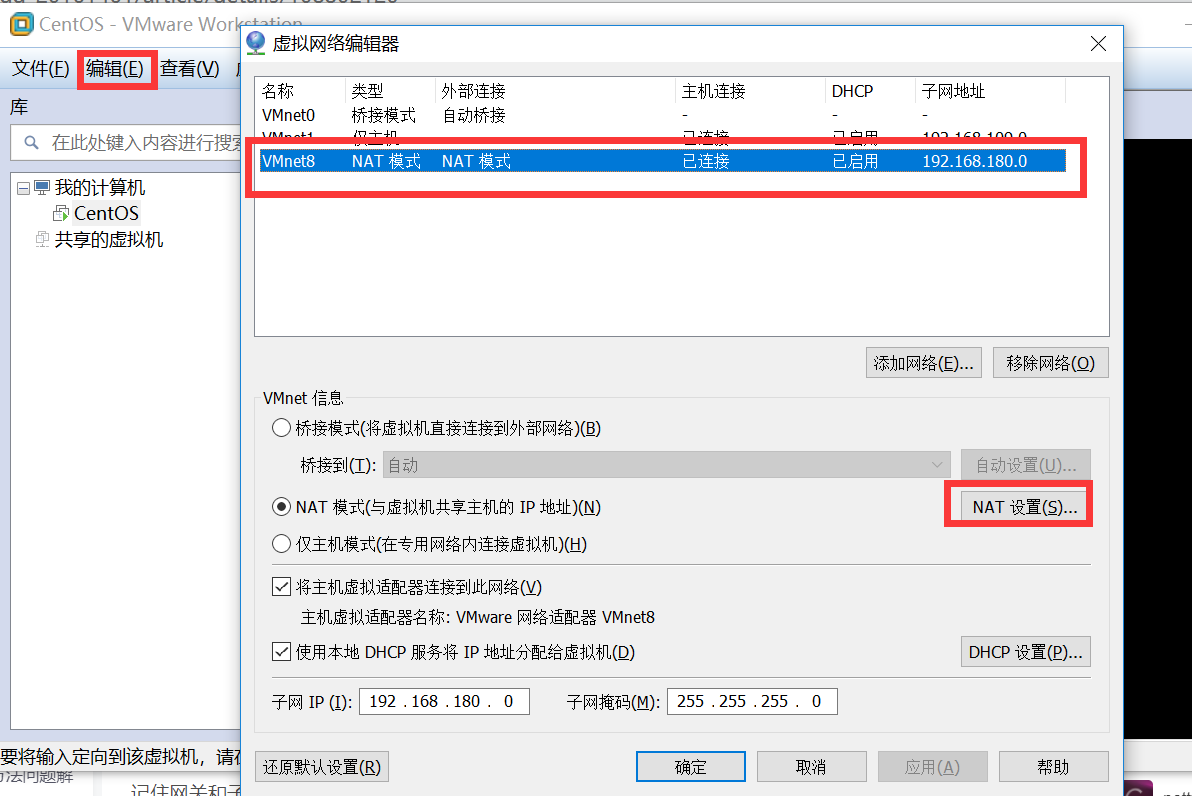Open the 编辑(E) menu
The width and height of the screenshot is (1192, 796).
tap(115, 69)
